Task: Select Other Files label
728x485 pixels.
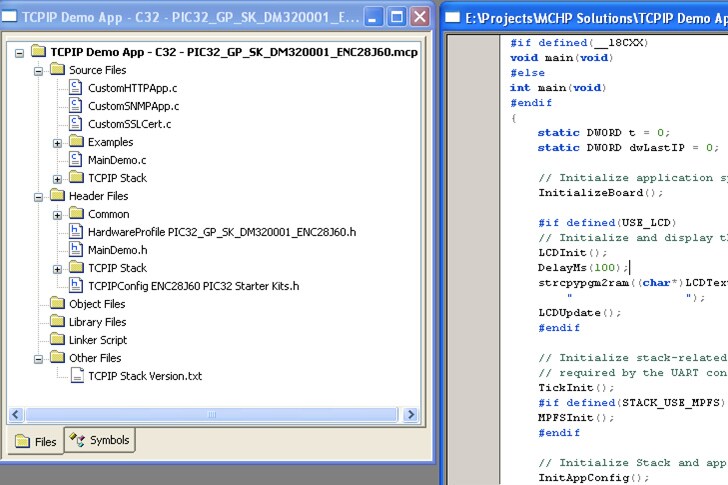Action: tap(95, 358)
